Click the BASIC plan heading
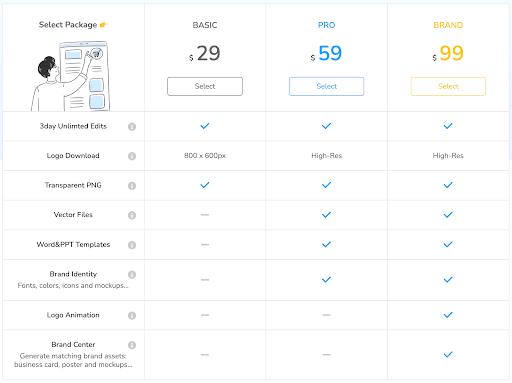 205,25
